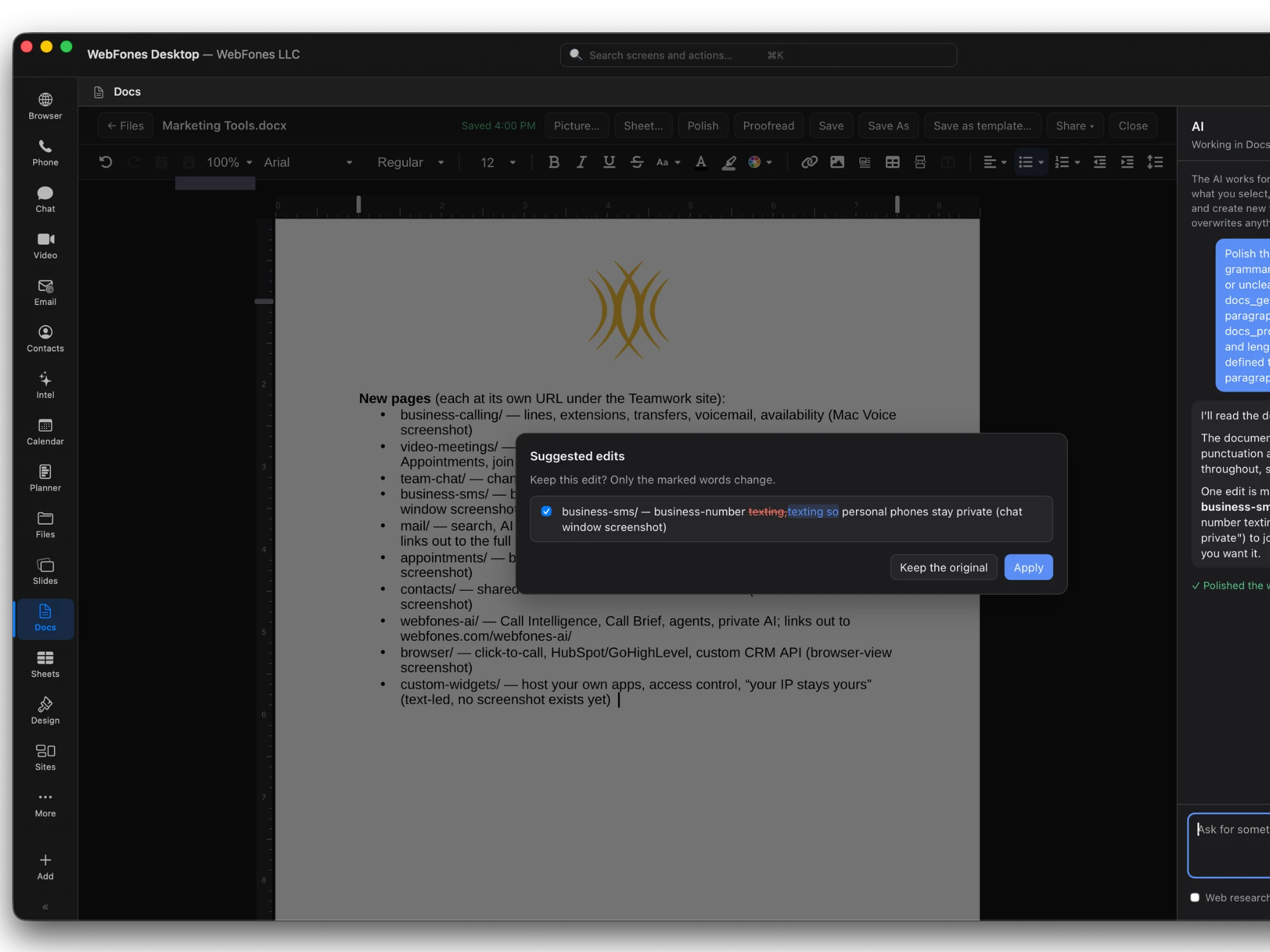Viewport: 1270px width, 952px height.
Task: Click the Insert link icon
Action: point(809,162)
